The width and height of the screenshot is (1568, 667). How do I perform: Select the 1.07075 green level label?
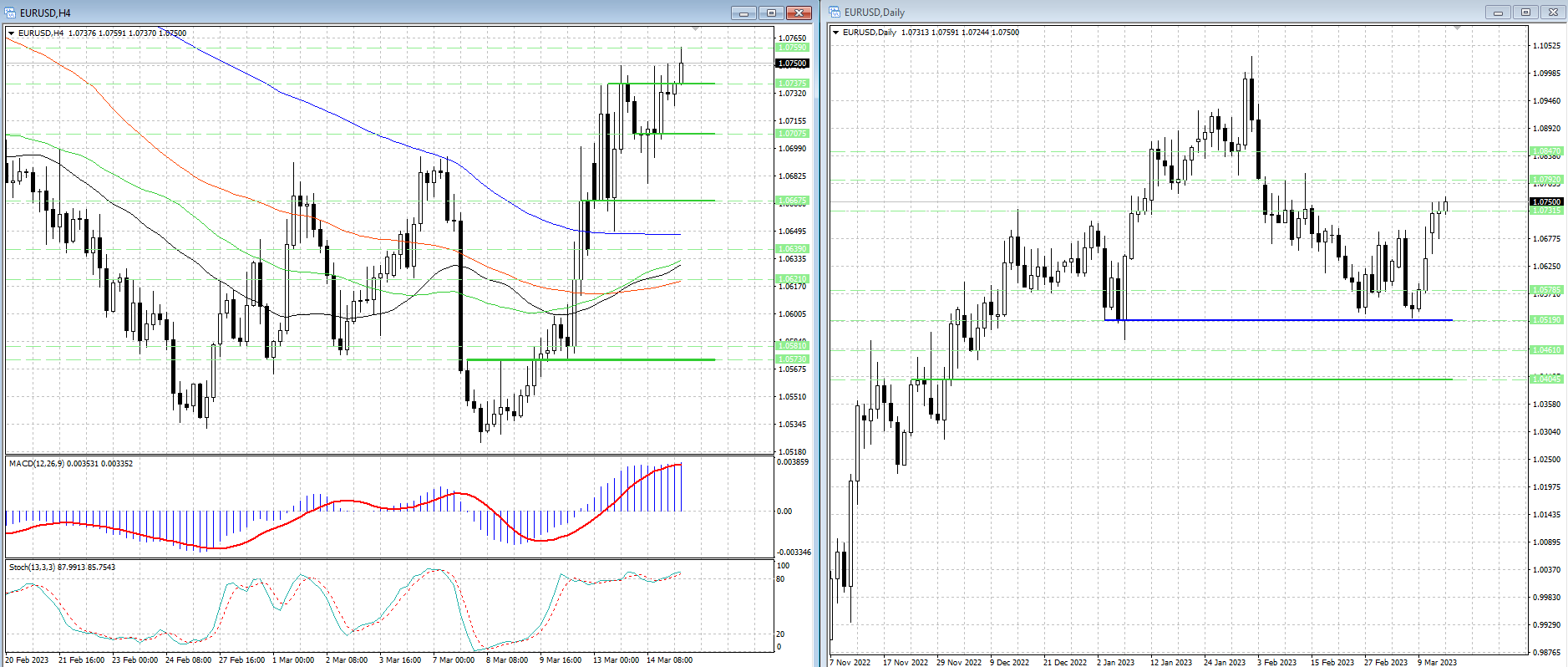pos(793,134)
